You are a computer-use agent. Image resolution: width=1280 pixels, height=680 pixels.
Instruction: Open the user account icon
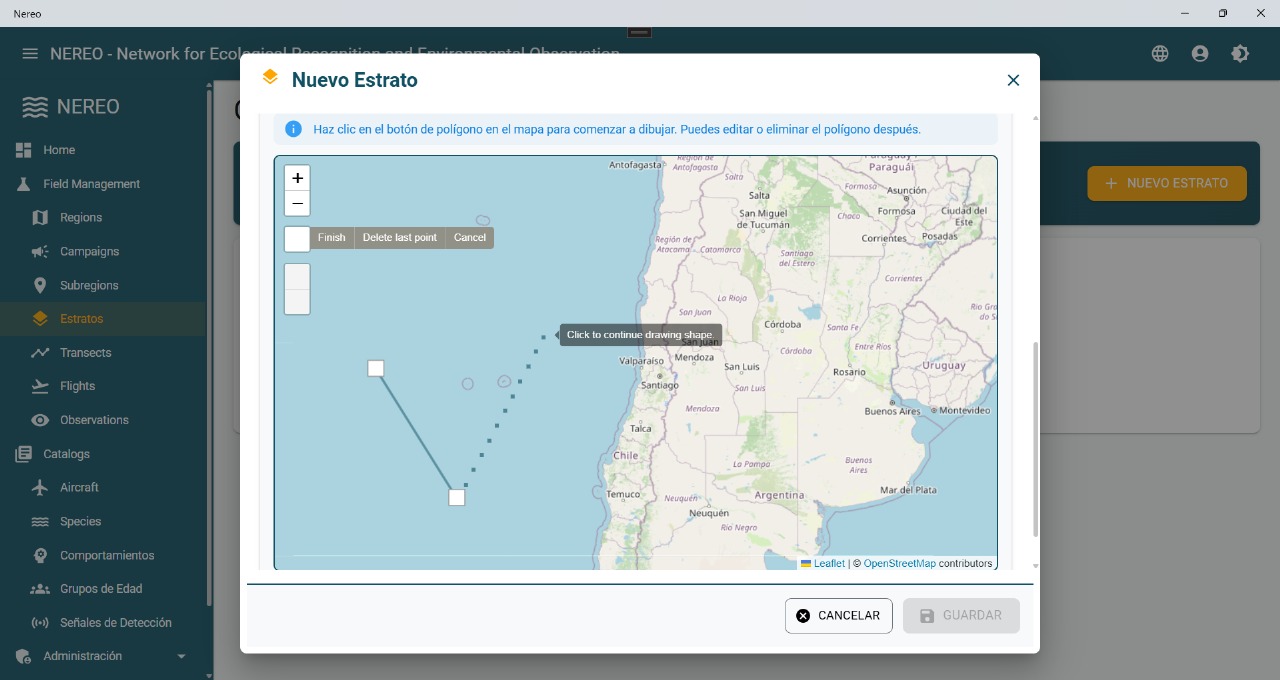click(x=1200, y=54)
